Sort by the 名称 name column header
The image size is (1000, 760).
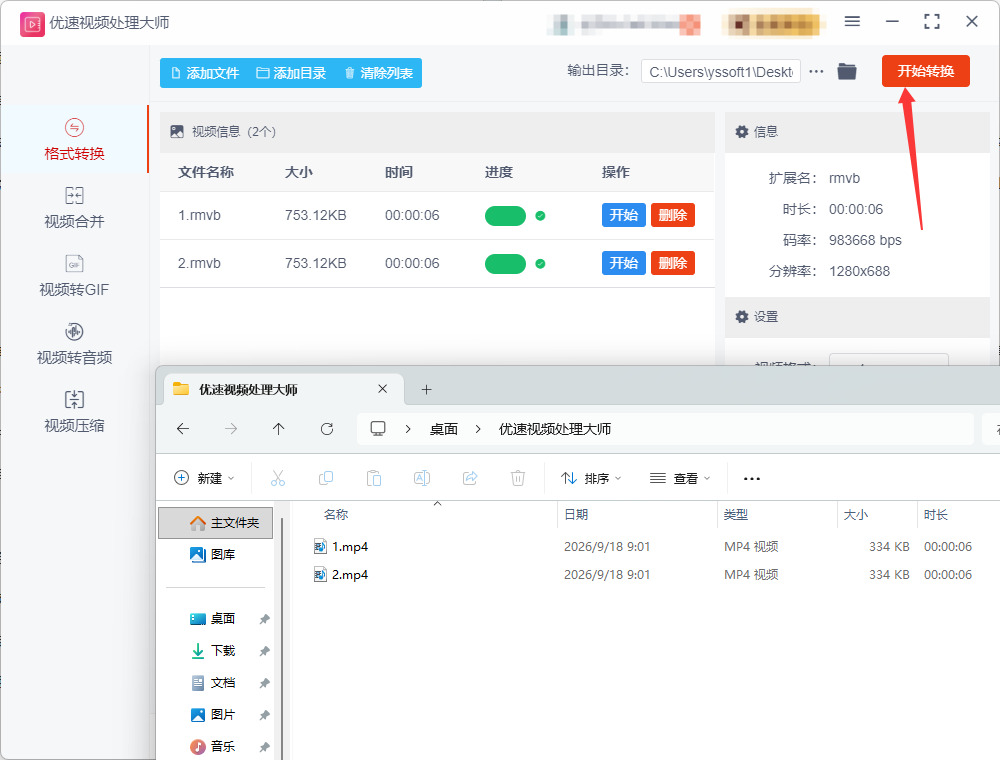tap(335, 515)
